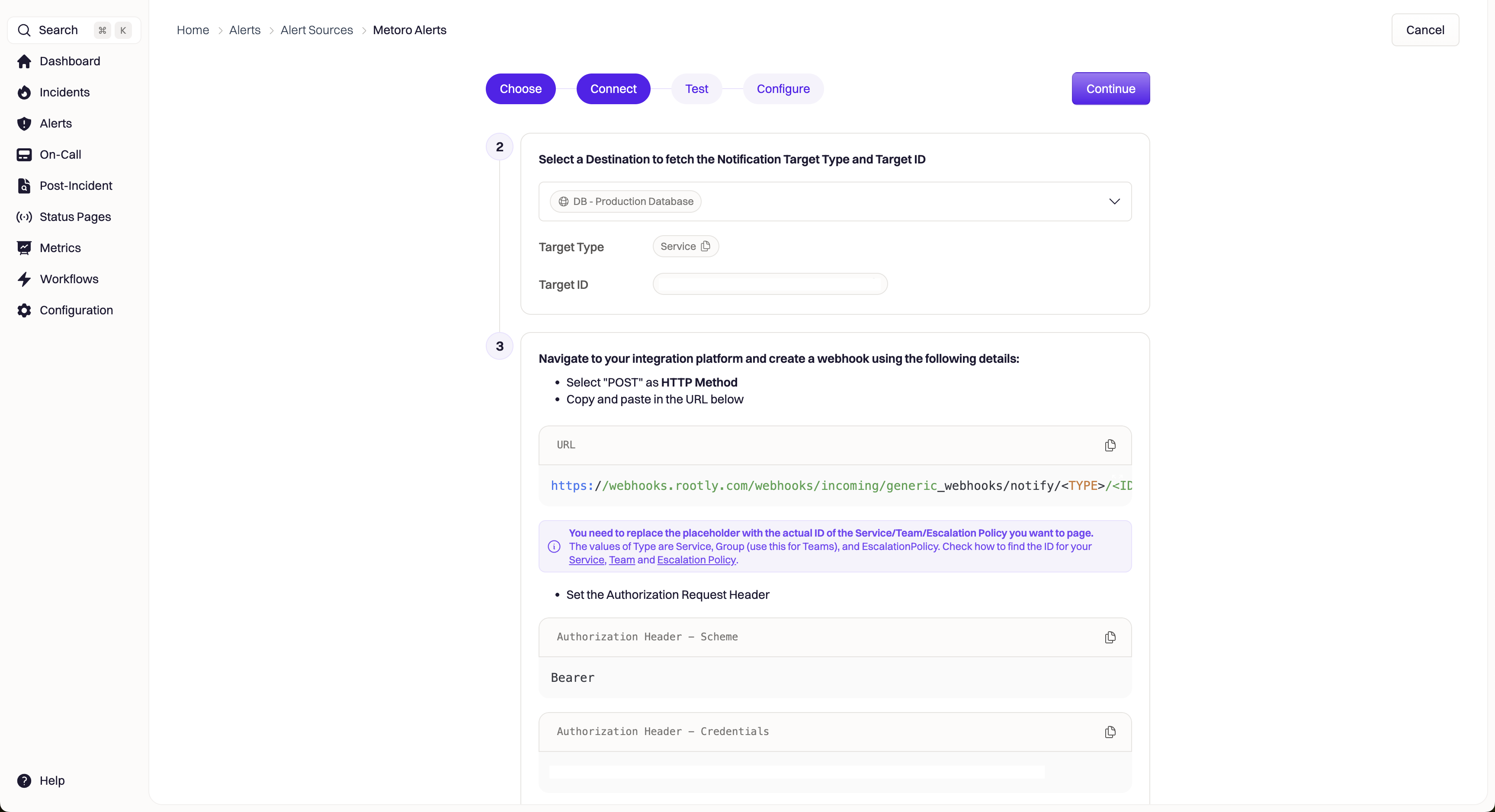Go to the Test step
The image size is (1495, 812).
696,89
